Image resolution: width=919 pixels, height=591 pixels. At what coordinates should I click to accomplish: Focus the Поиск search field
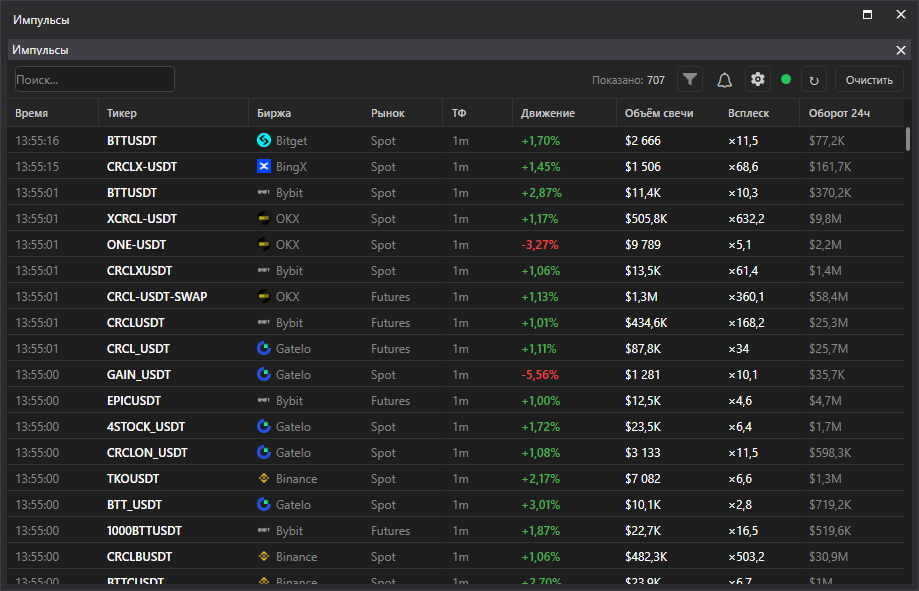[x=95, y=79]
